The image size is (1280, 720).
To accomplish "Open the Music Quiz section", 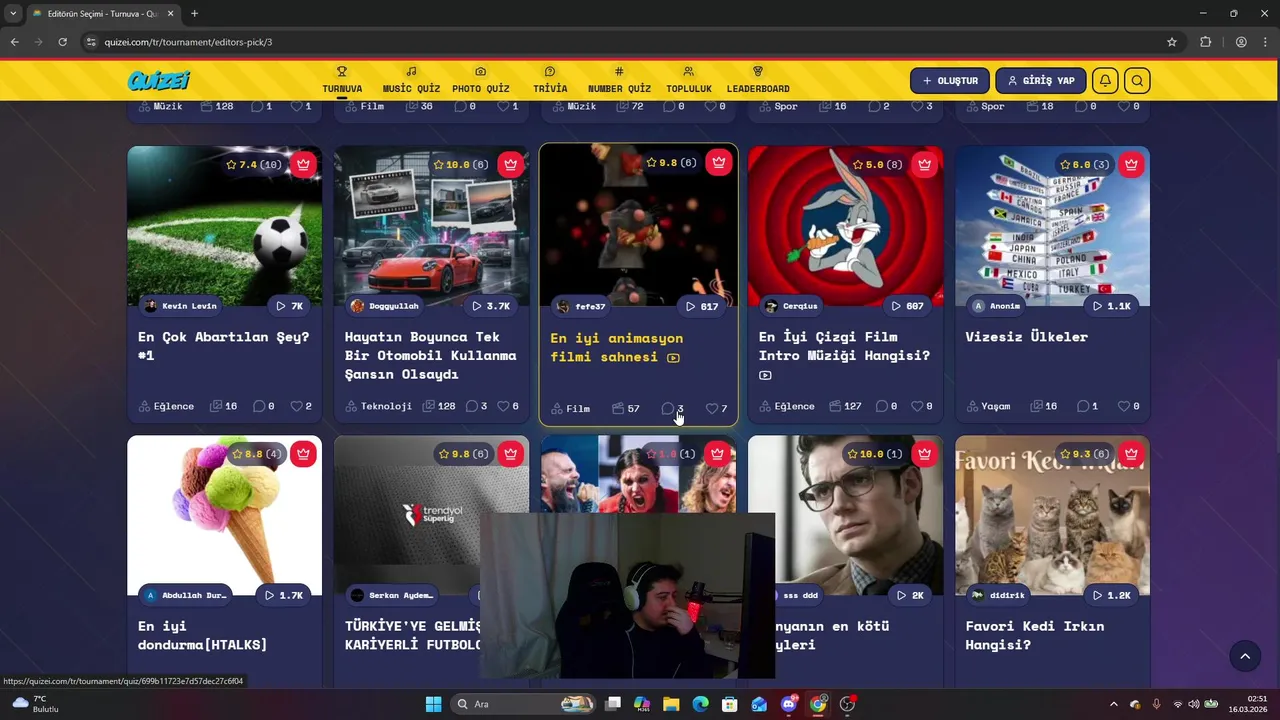I will pos(411,80).
